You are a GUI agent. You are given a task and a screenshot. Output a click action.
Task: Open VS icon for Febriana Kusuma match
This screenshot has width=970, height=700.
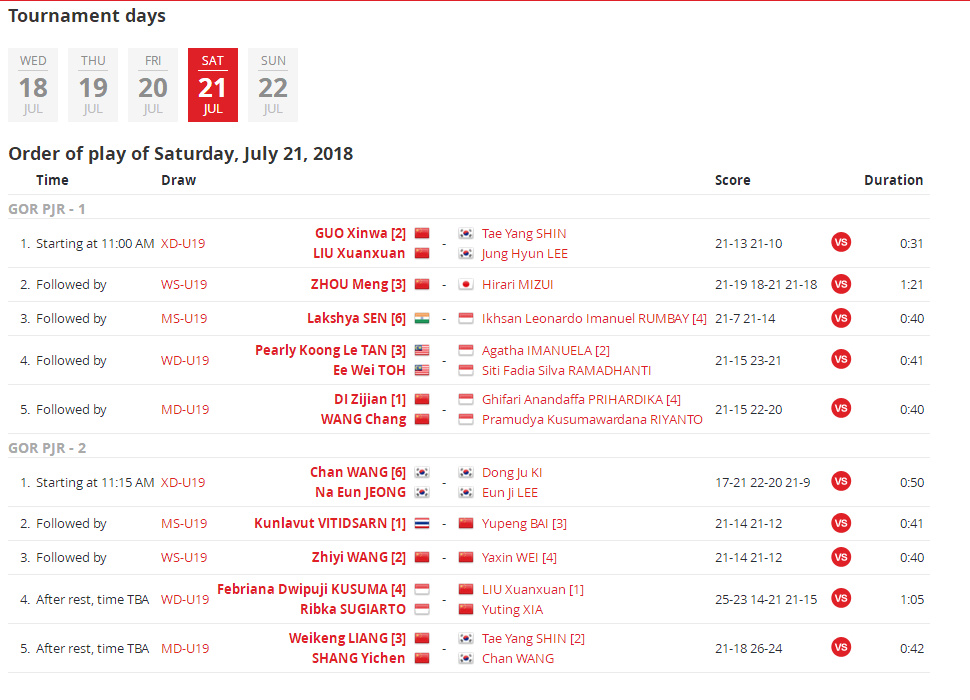(841, 599)
